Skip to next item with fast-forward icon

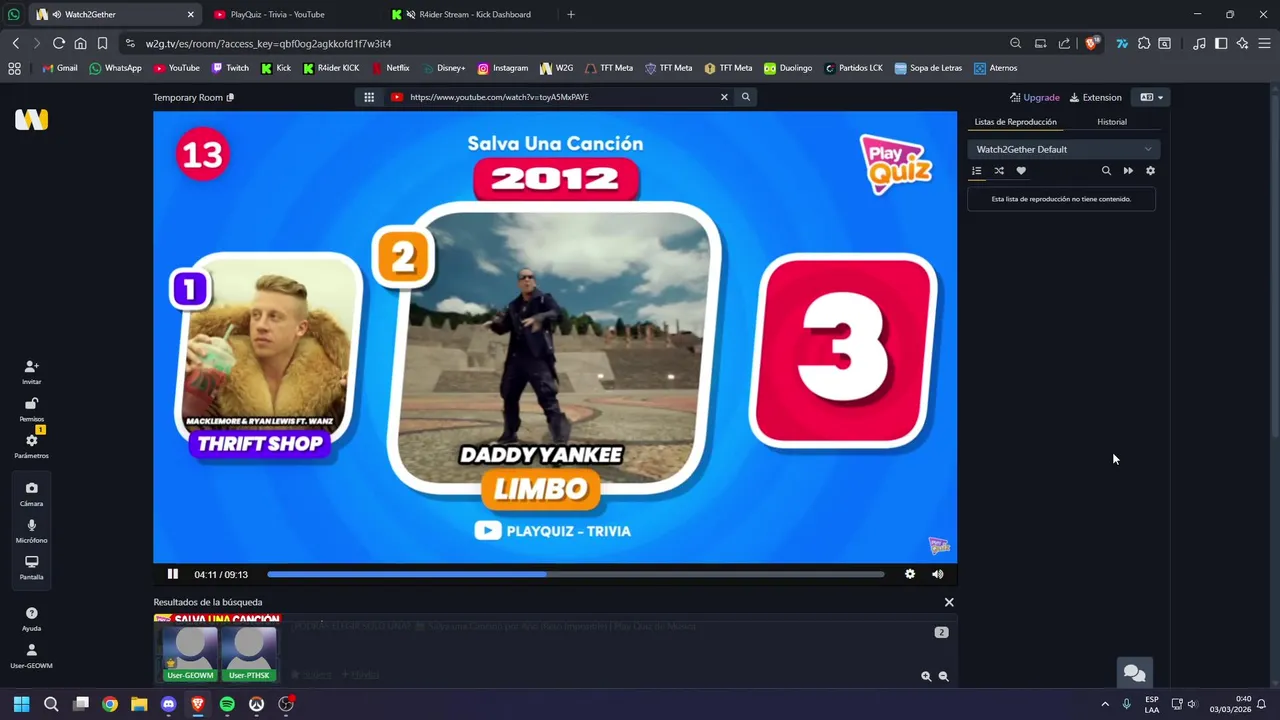click(x=1128, y=171)
